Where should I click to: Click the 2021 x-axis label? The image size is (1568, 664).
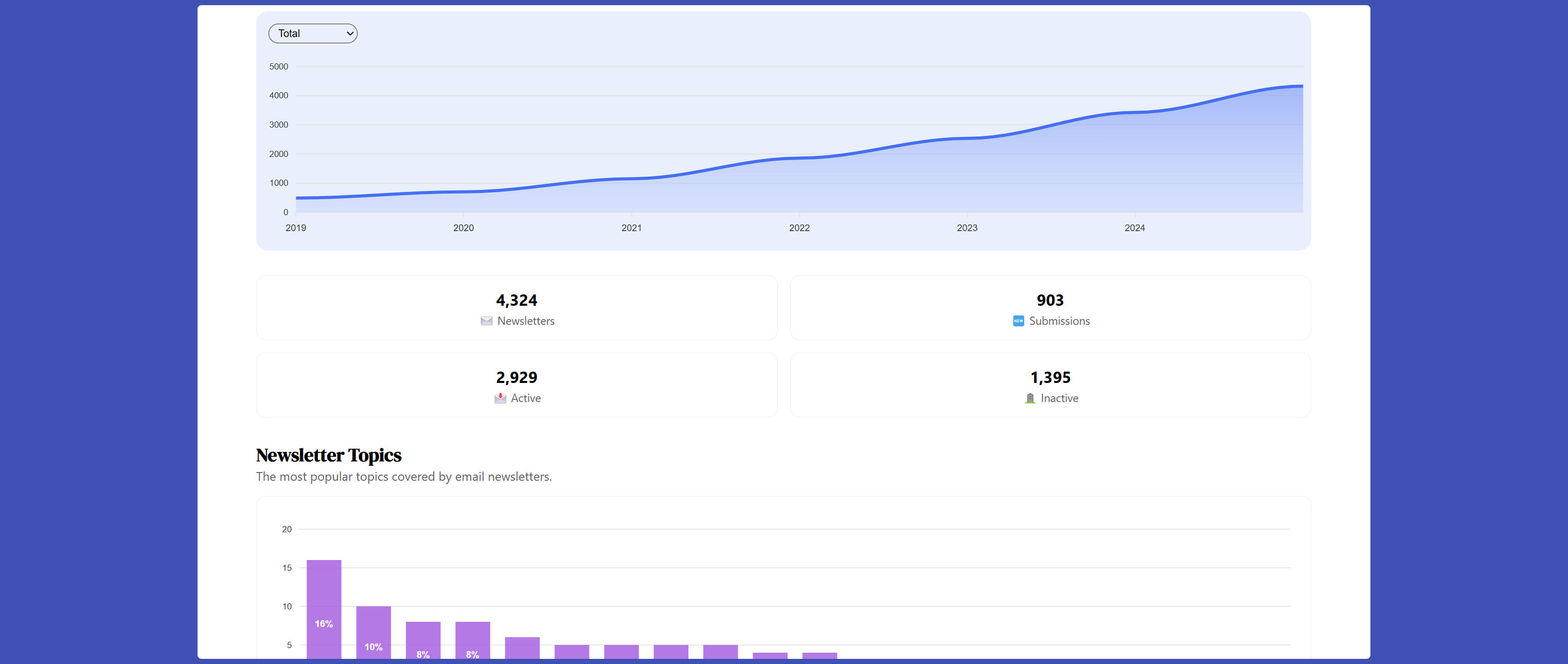pyautogui.click(x=631, y=228)
